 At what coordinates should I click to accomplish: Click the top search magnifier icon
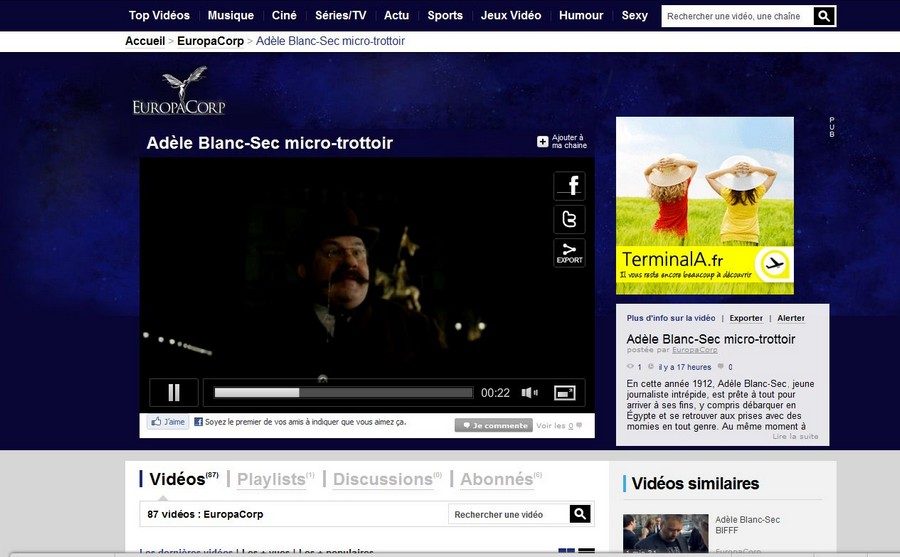click(824, 16)
